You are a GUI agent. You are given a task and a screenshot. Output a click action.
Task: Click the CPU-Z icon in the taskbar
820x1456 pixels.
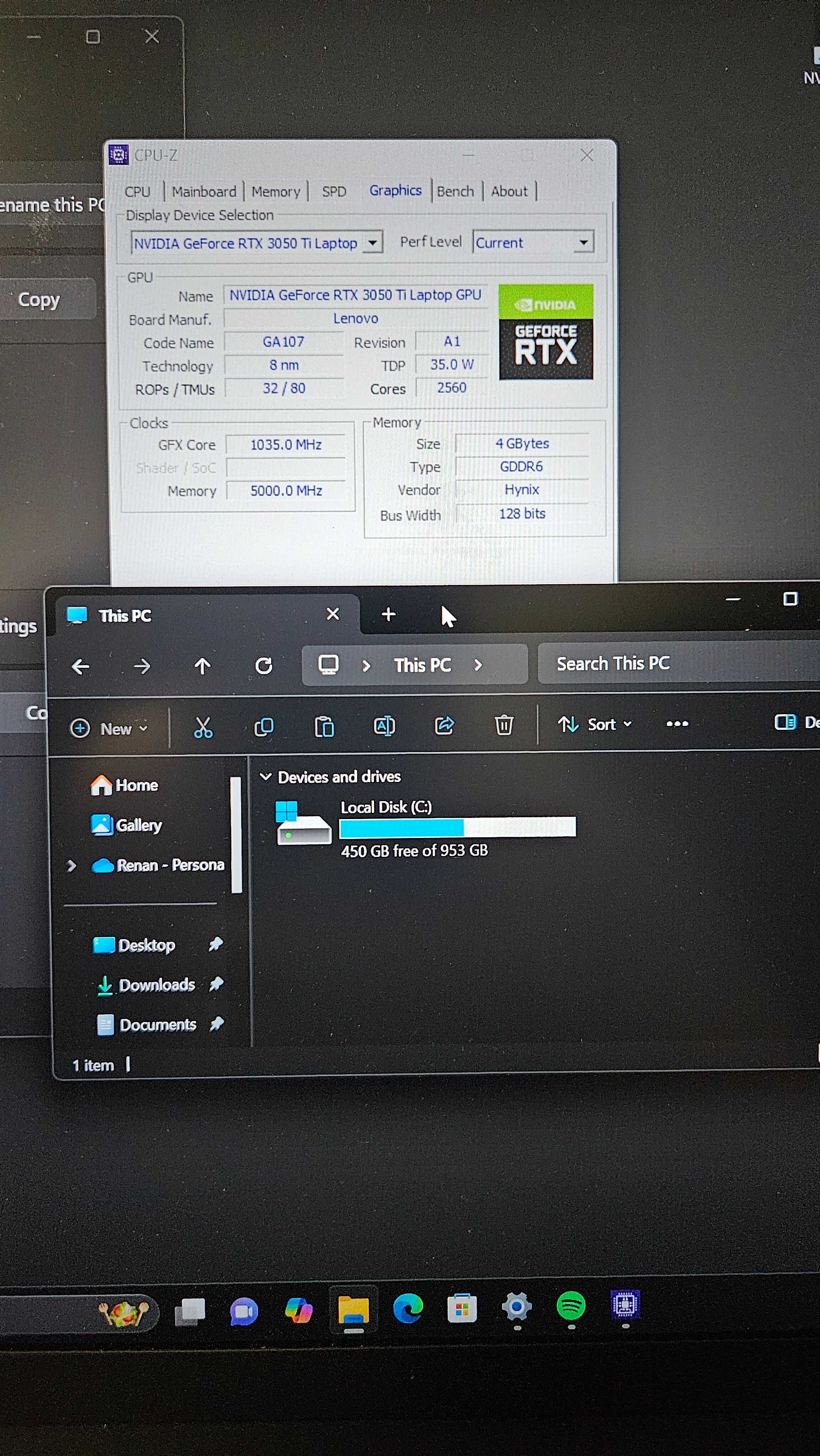(x=625, y=1305)
